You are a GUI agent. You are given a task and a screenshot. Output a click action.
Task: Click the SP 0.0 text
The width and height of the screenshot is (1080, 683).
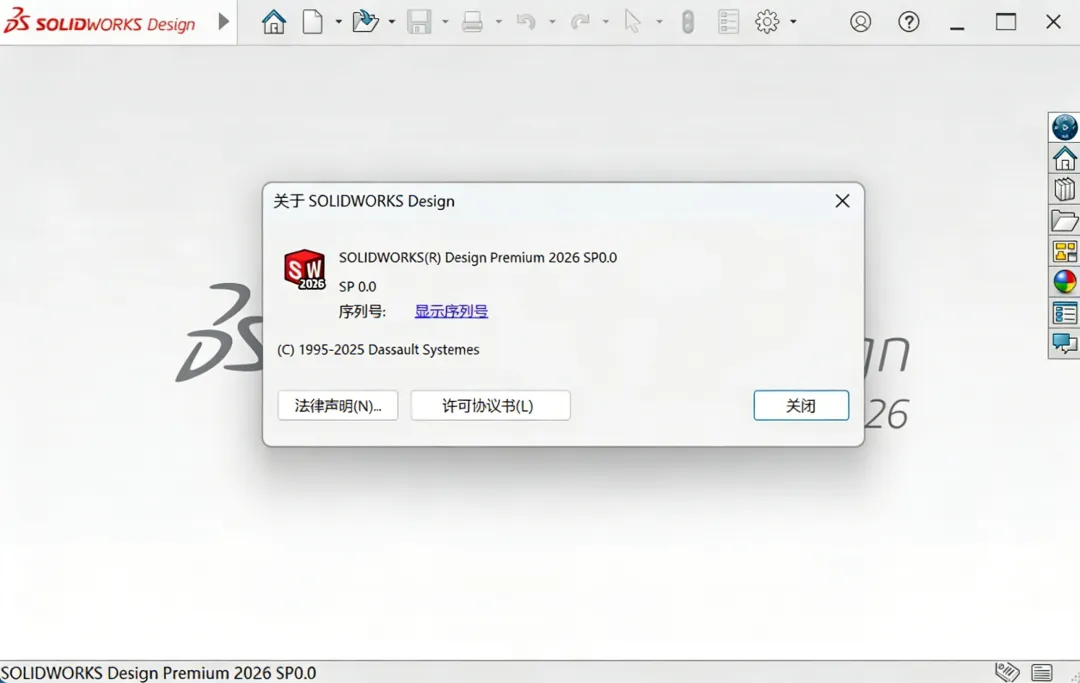[x=357, y=286]
